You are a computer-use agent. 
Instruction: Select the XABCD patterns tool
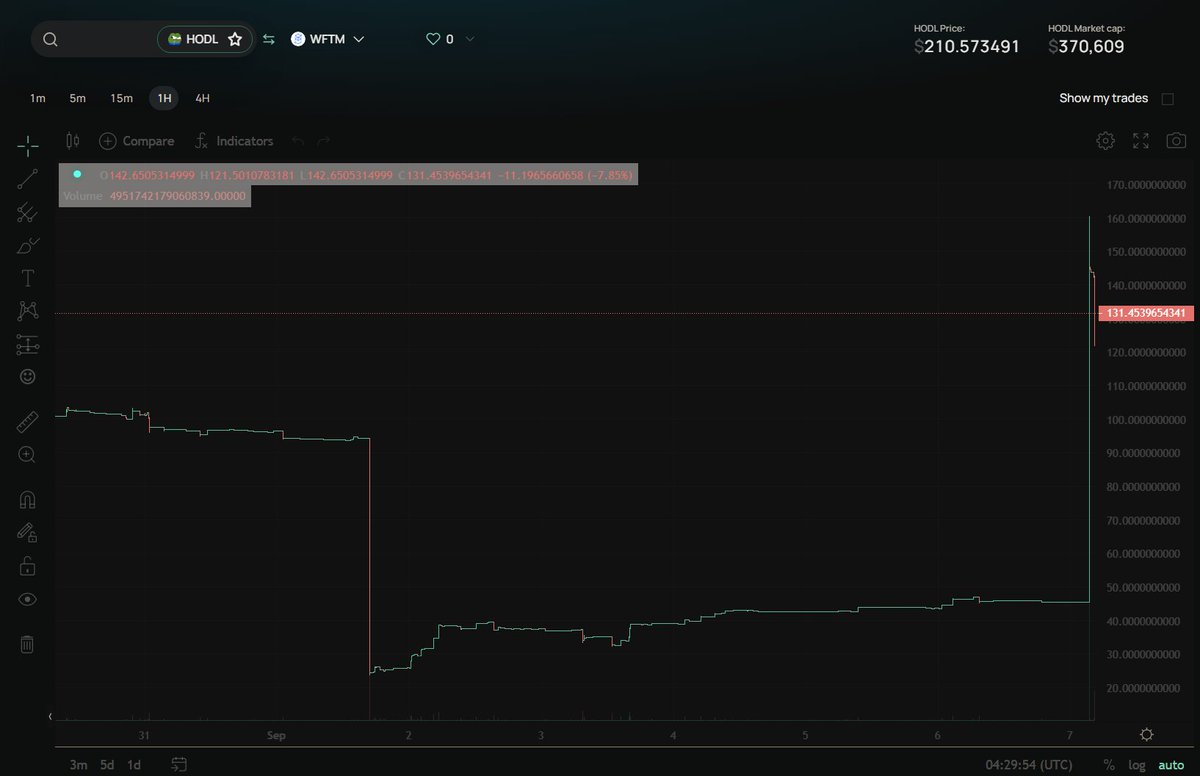tap(28, 311)
